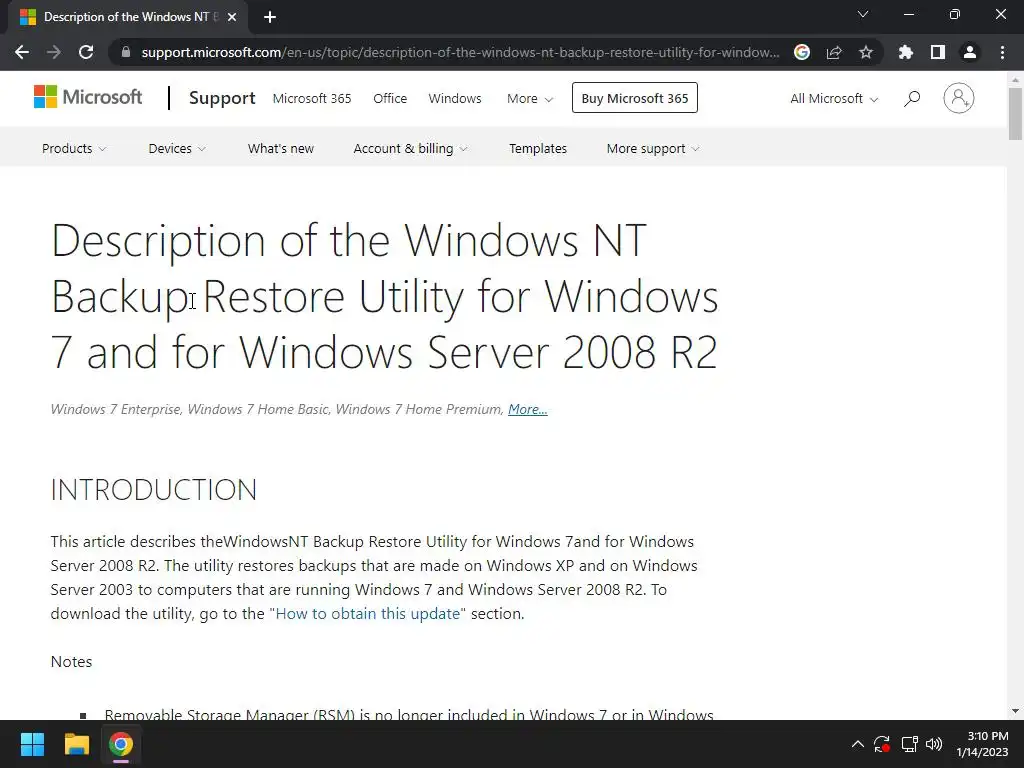Open the Windows Start button
This screenshot has height=768, width=1024.
click(x=32, y=744)
